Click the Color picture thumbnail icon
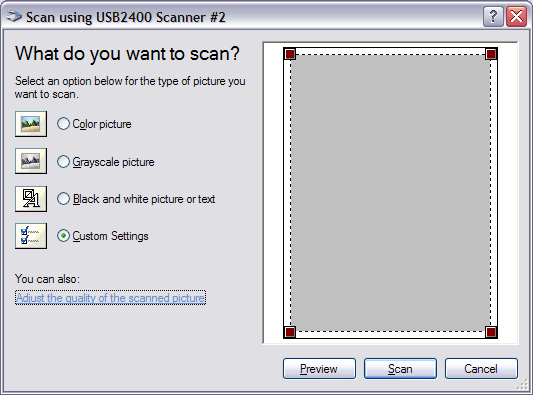The width and height of the screenshot is (533, 395). (31, 124)
